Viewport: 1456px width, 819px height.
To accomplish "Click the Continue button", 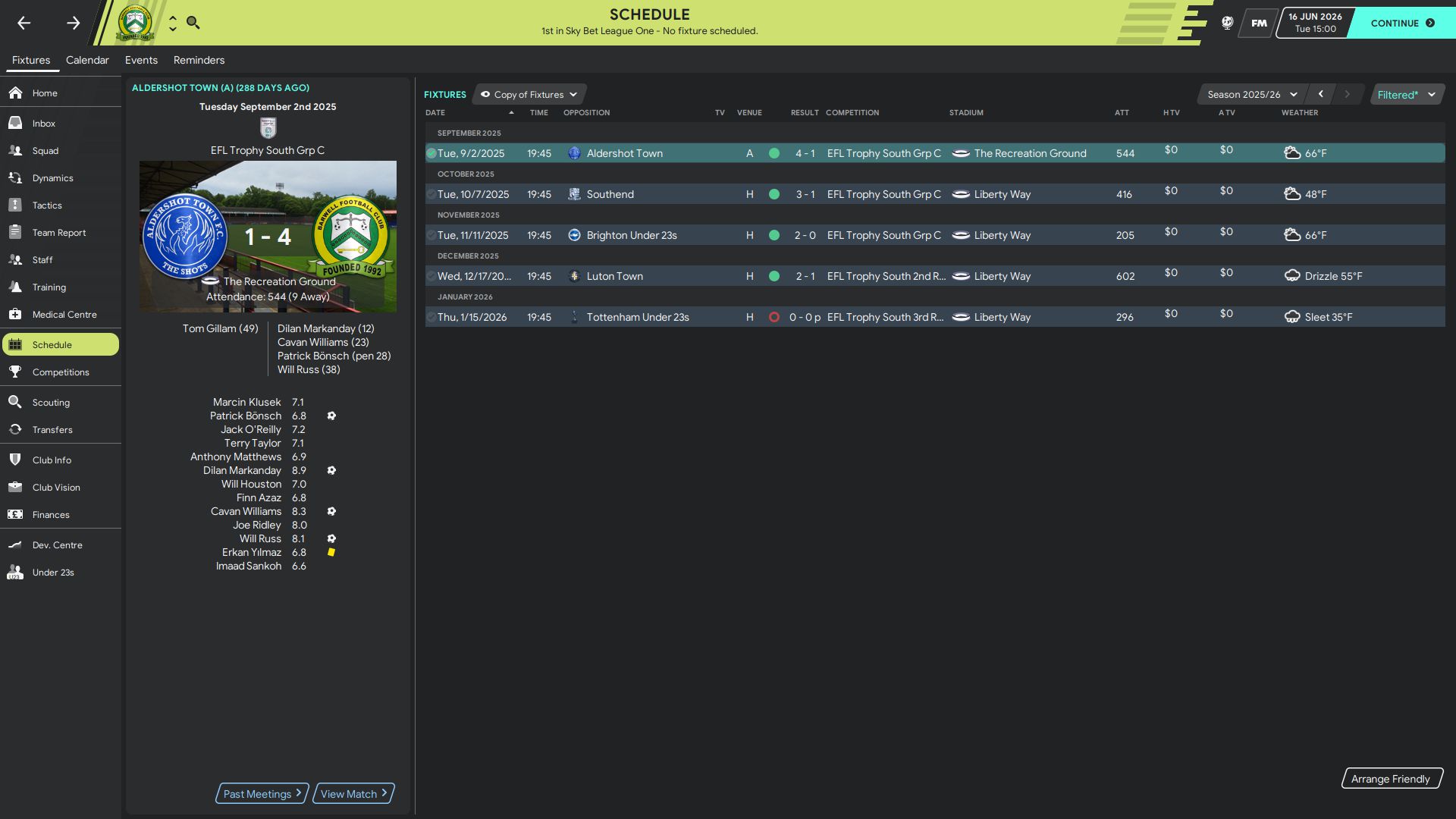I will click(1403, 23).
